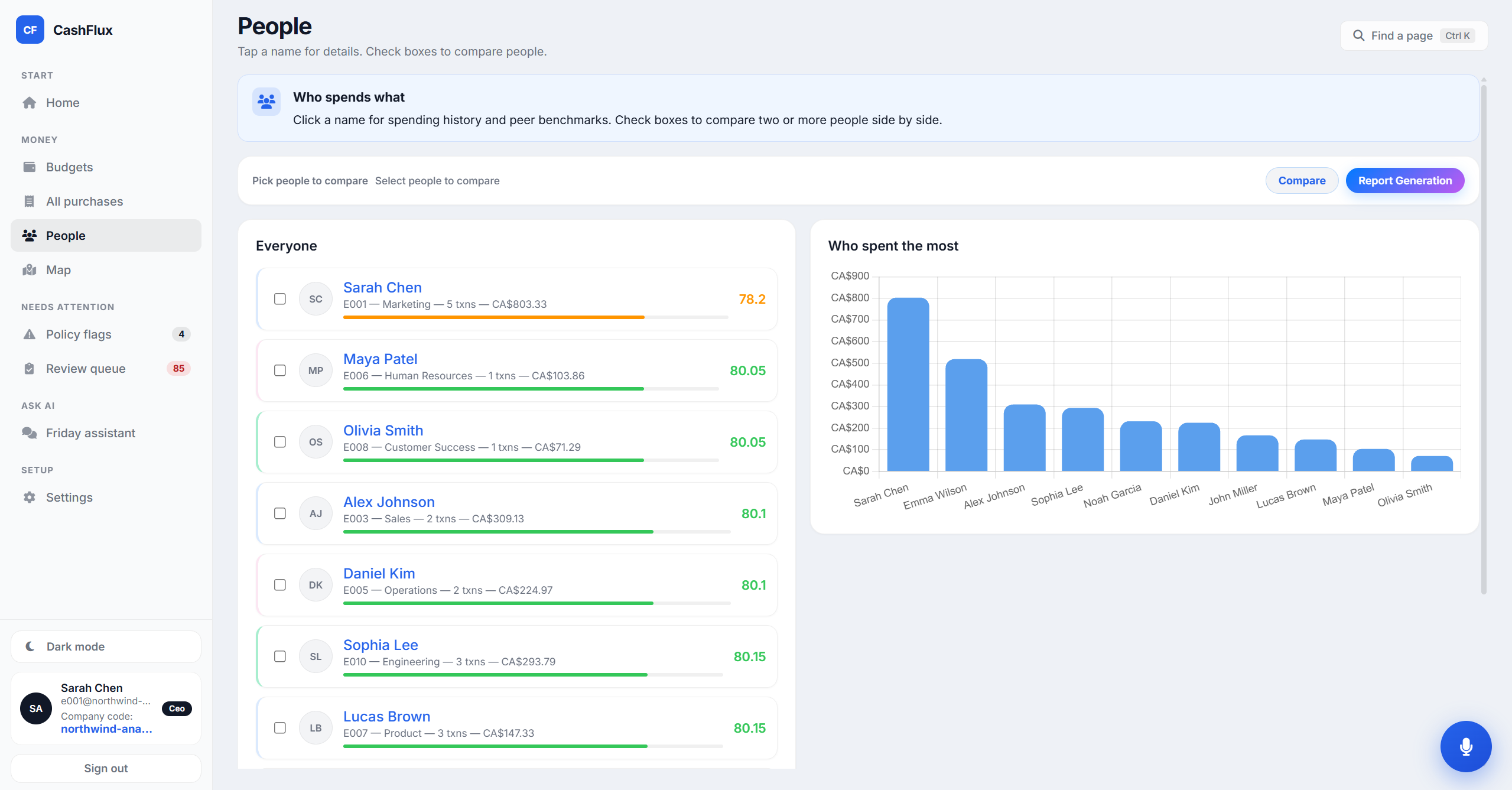Click the Review queue clipboard icon
Screen dimensions: 1512x790
30,369
